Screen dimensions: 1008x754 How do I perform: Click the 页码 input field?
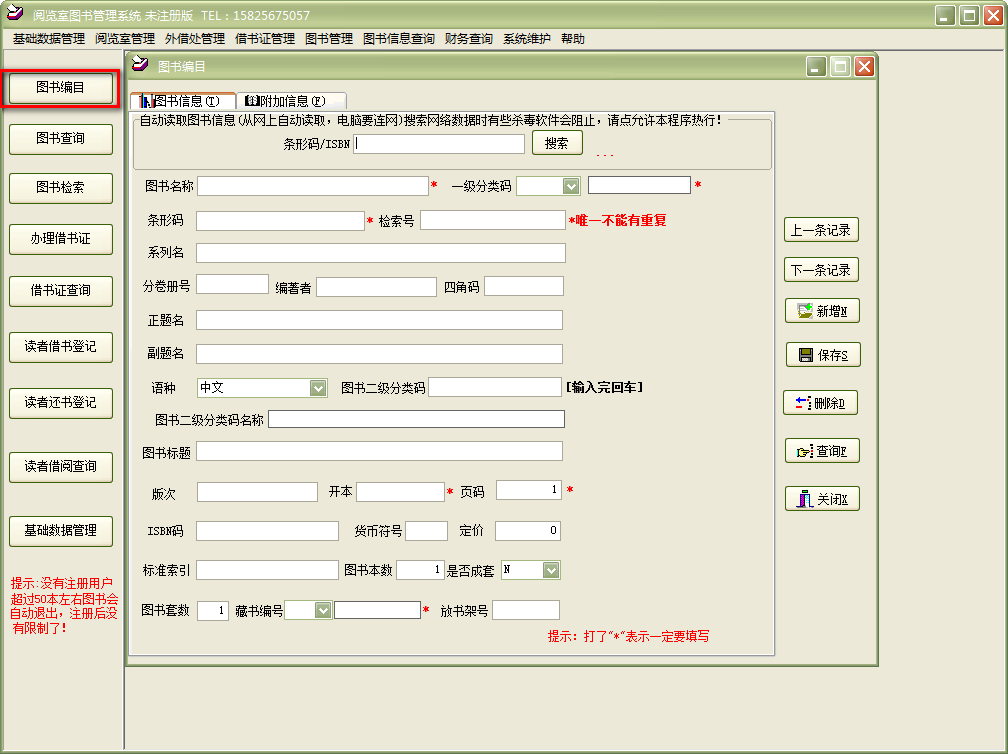tap(529, 490)
